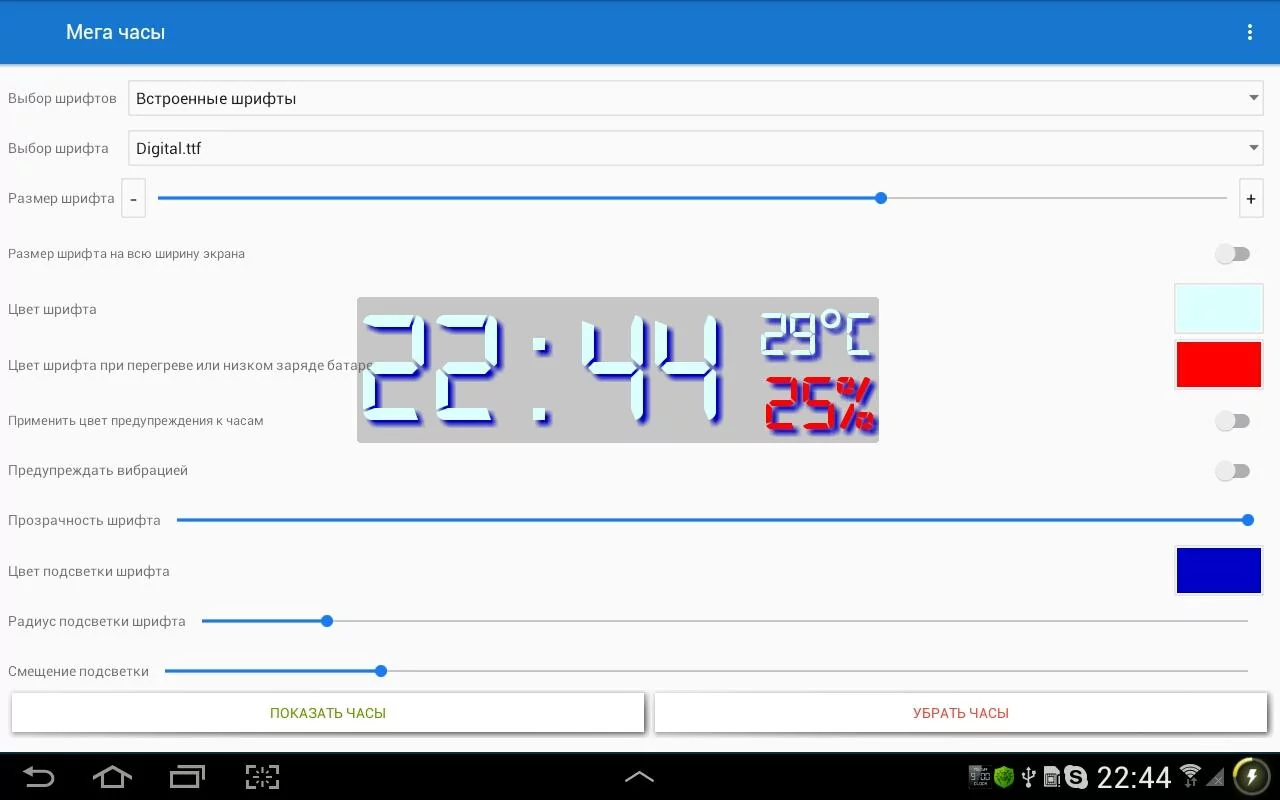
Task: Decrease font size with minus button
Action: pyautogui.click(x=133, y=198)
